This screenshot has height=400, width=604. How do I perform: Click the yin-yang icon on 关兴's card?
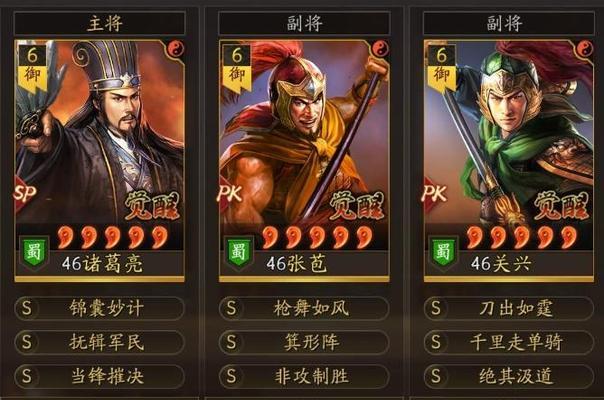click(x=585, y=49)
